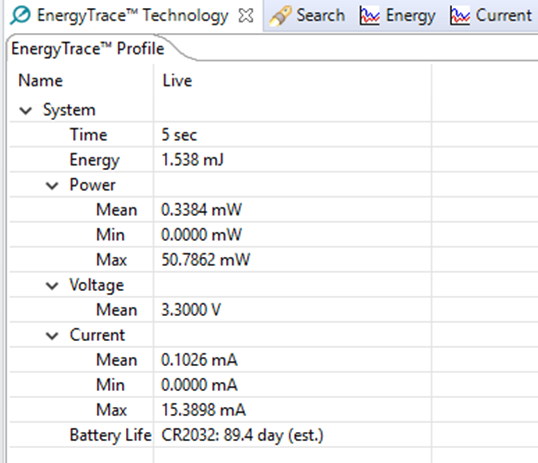Switch to the Search tab
Screen dimensions: 538x463
tap(320, 15)
